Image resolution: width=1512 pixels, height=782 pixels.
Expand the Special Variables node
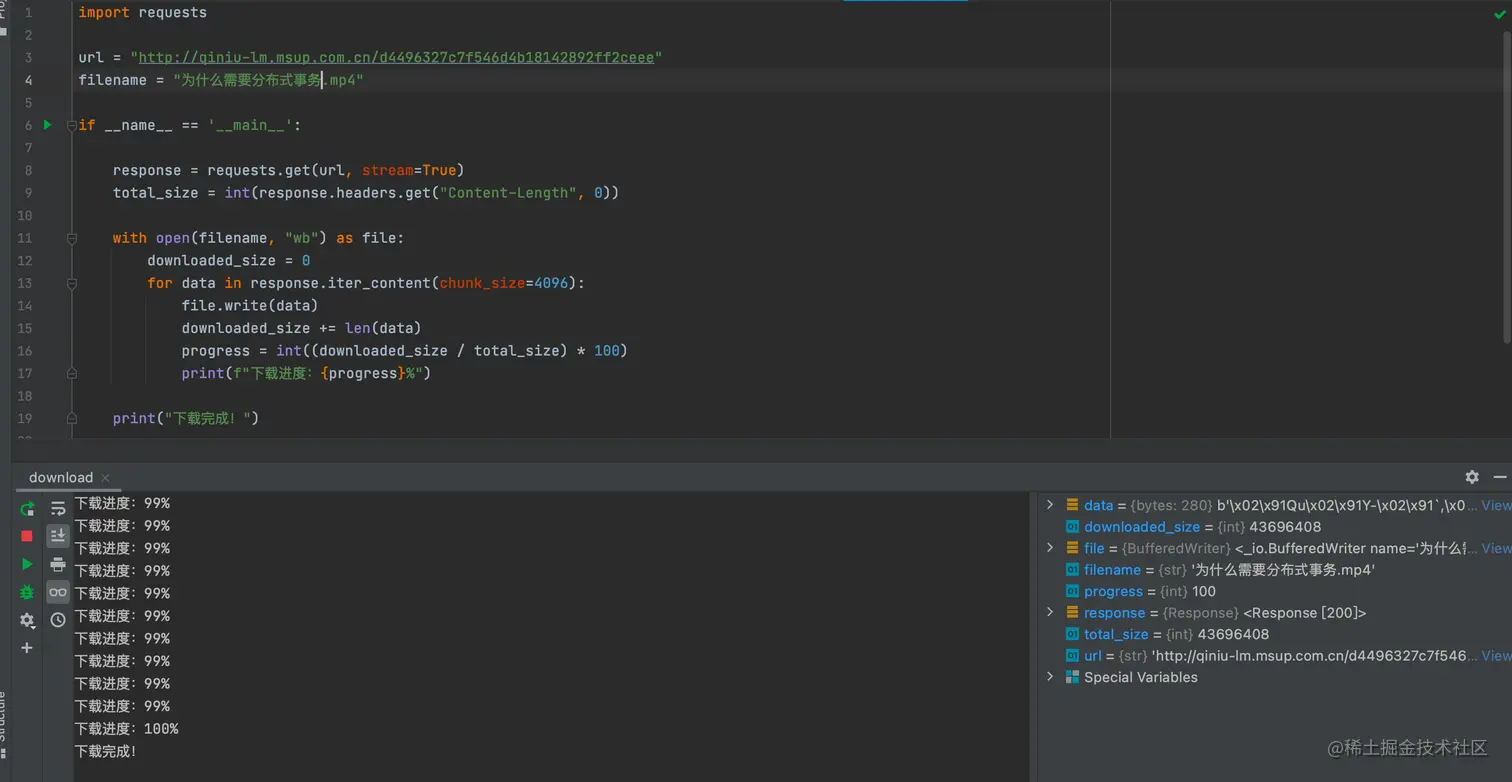tap(1050, 677)
